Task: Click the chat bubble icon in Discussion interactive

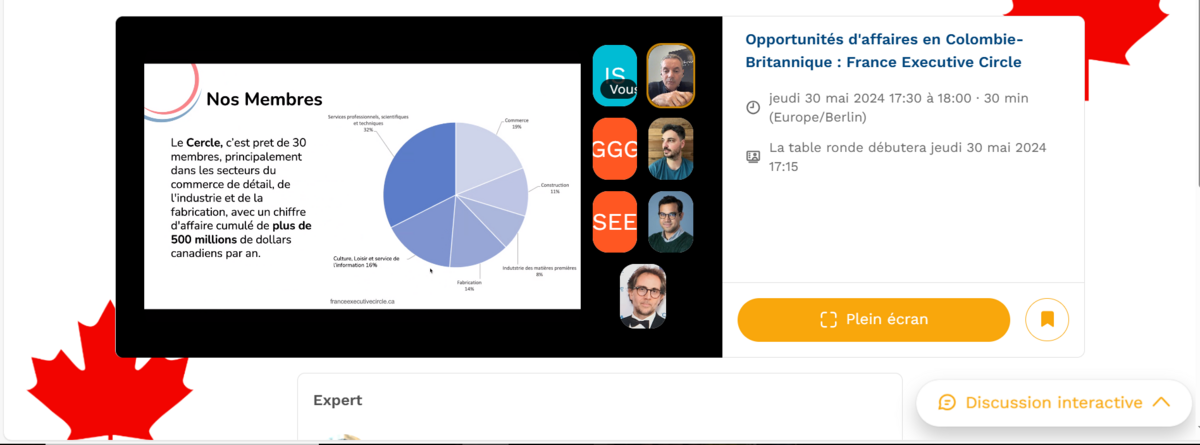Action: click(947, 402)
